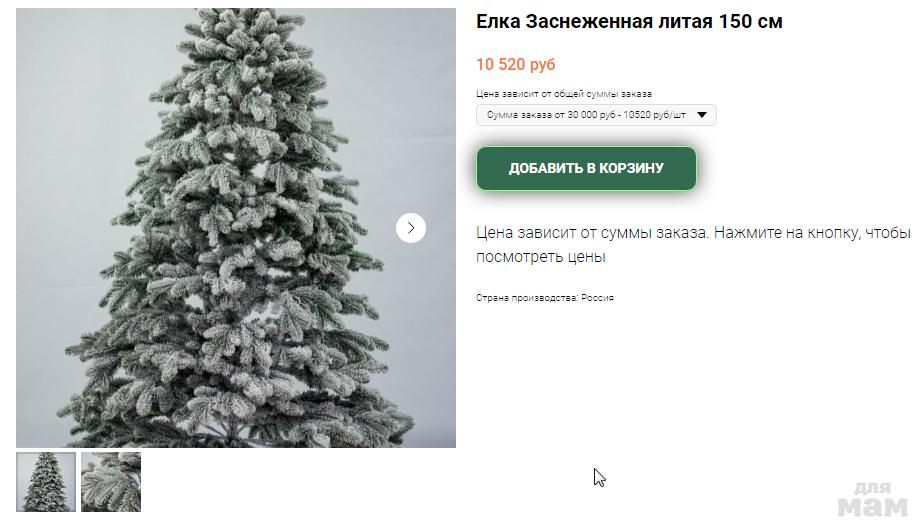Click the orange '10 520 руб' price
The height and width of the screenshot is (531, 923).
[x=516, y=64]
